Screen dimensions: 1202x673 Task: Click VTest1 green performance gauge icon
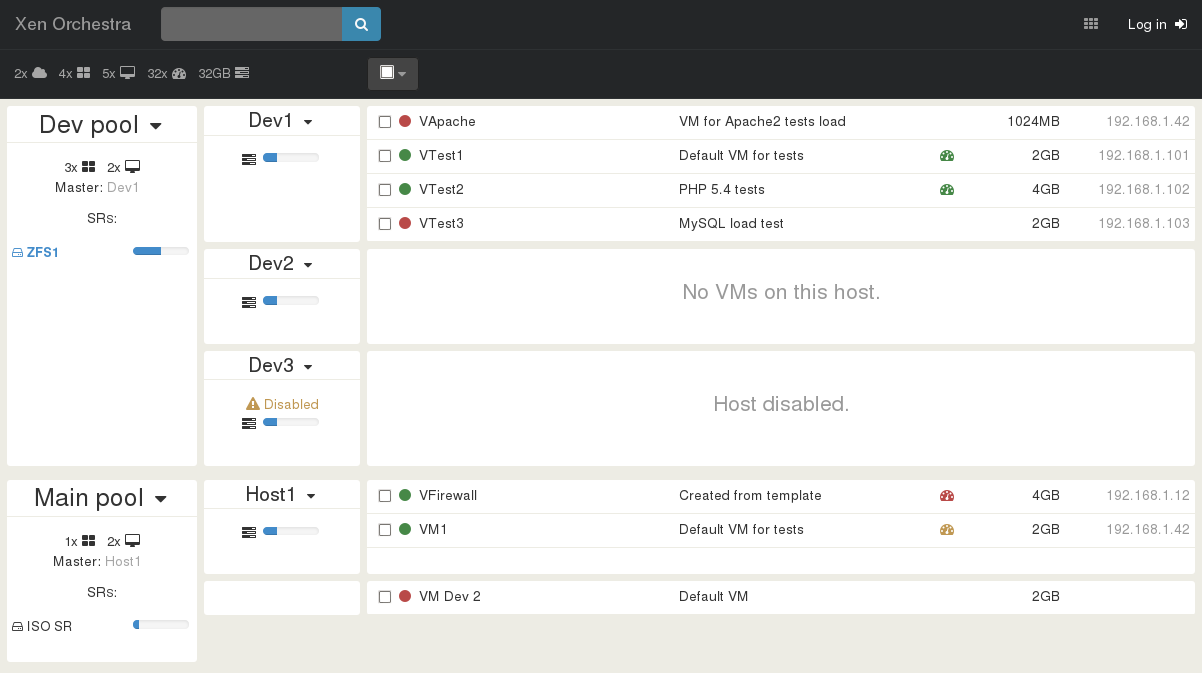[947, 155]
